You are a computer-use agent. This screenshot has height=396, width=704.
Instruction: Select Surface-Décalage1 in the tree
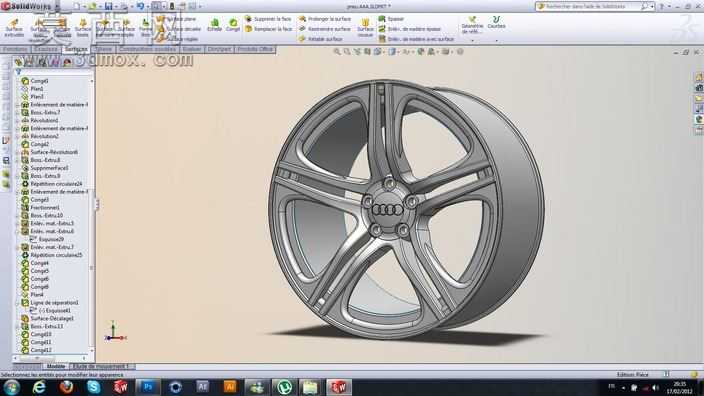tap(48, 318)
